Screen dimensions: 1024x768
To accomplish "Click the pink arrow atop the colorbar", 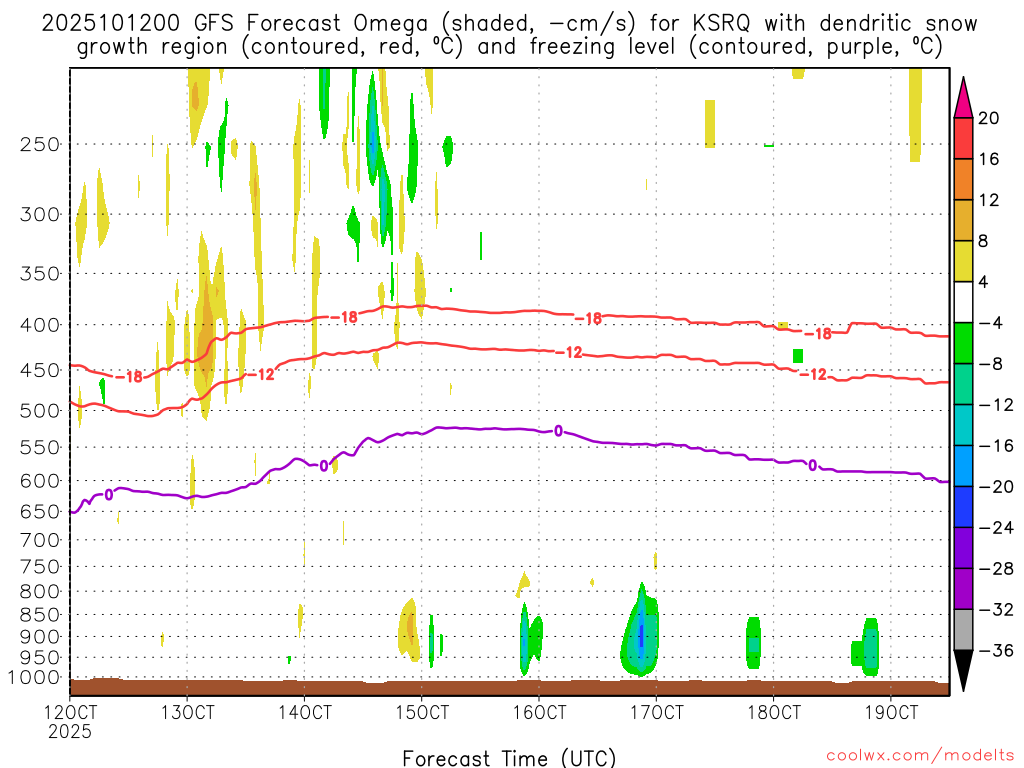I will tap(963, 98).
